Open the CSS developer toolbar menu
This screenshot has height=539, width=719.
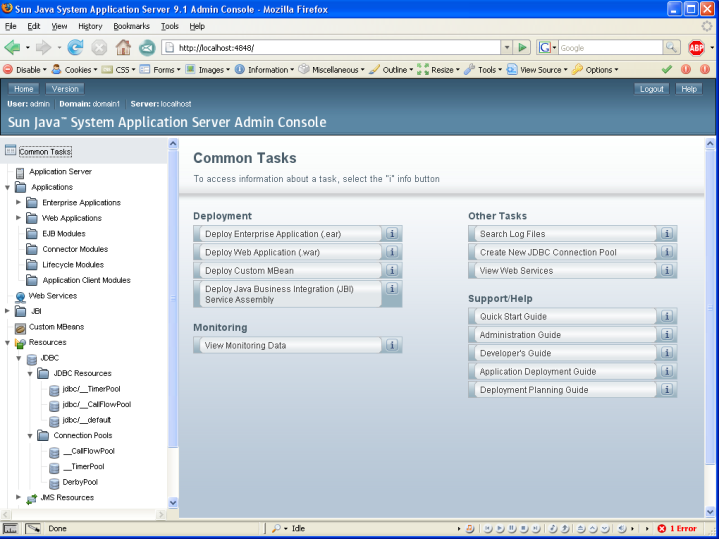[119, 70]
